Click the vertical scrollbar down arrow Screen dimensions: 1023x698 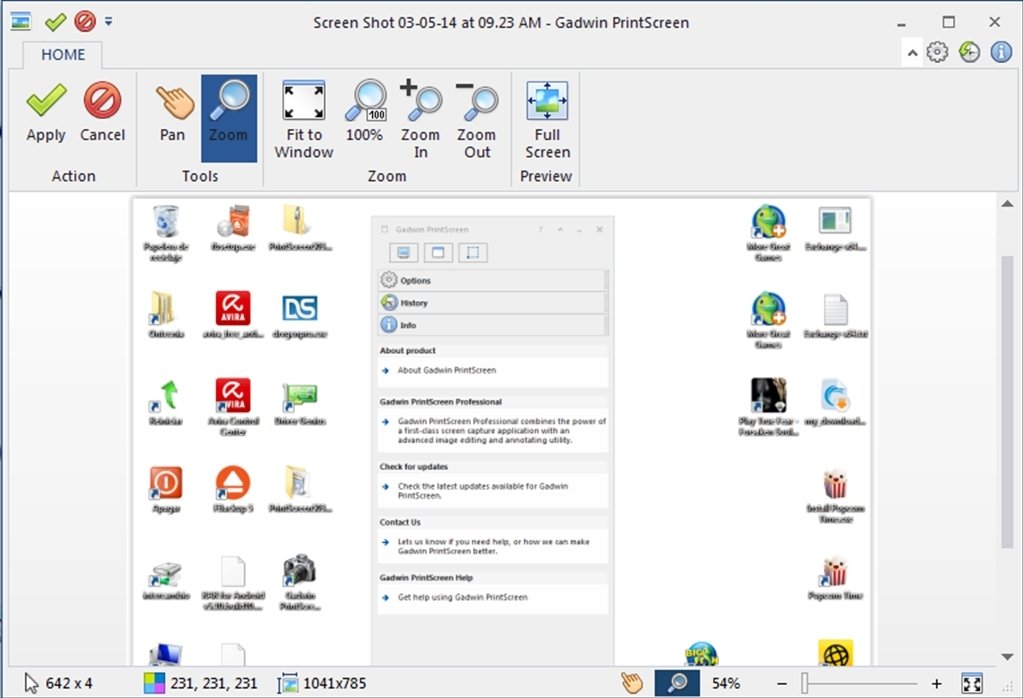[1007, 657]
